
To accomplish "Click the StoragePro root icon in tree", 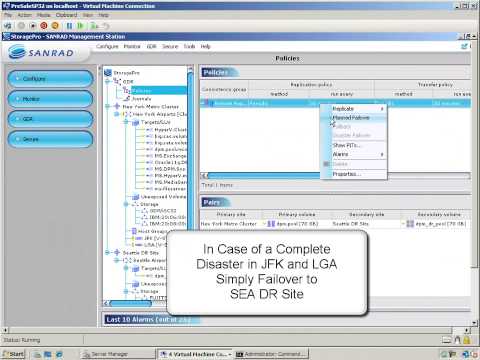I will point(108,72).
